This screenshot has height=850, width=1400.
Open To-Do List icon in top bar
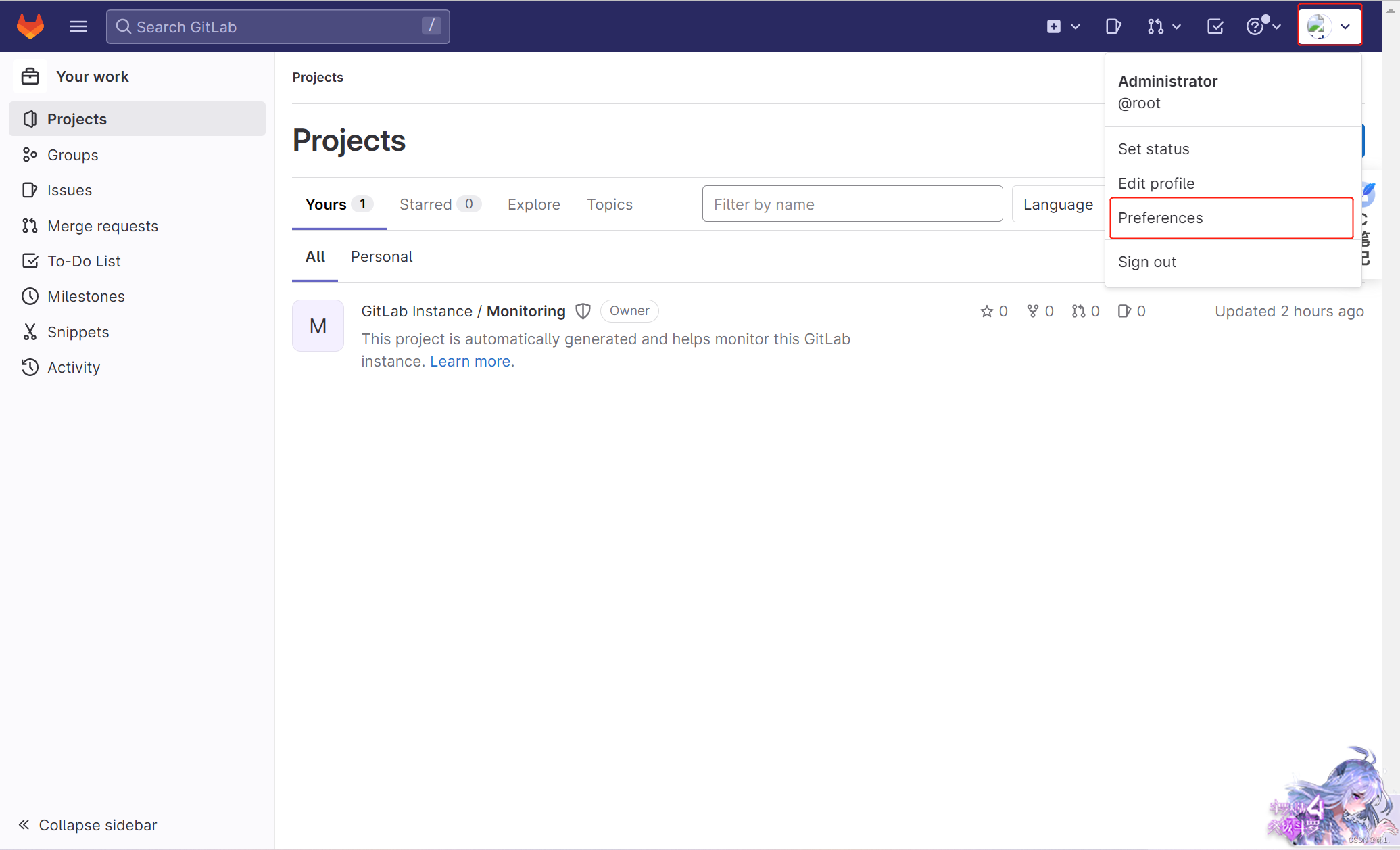click(x=1215, y=26)
